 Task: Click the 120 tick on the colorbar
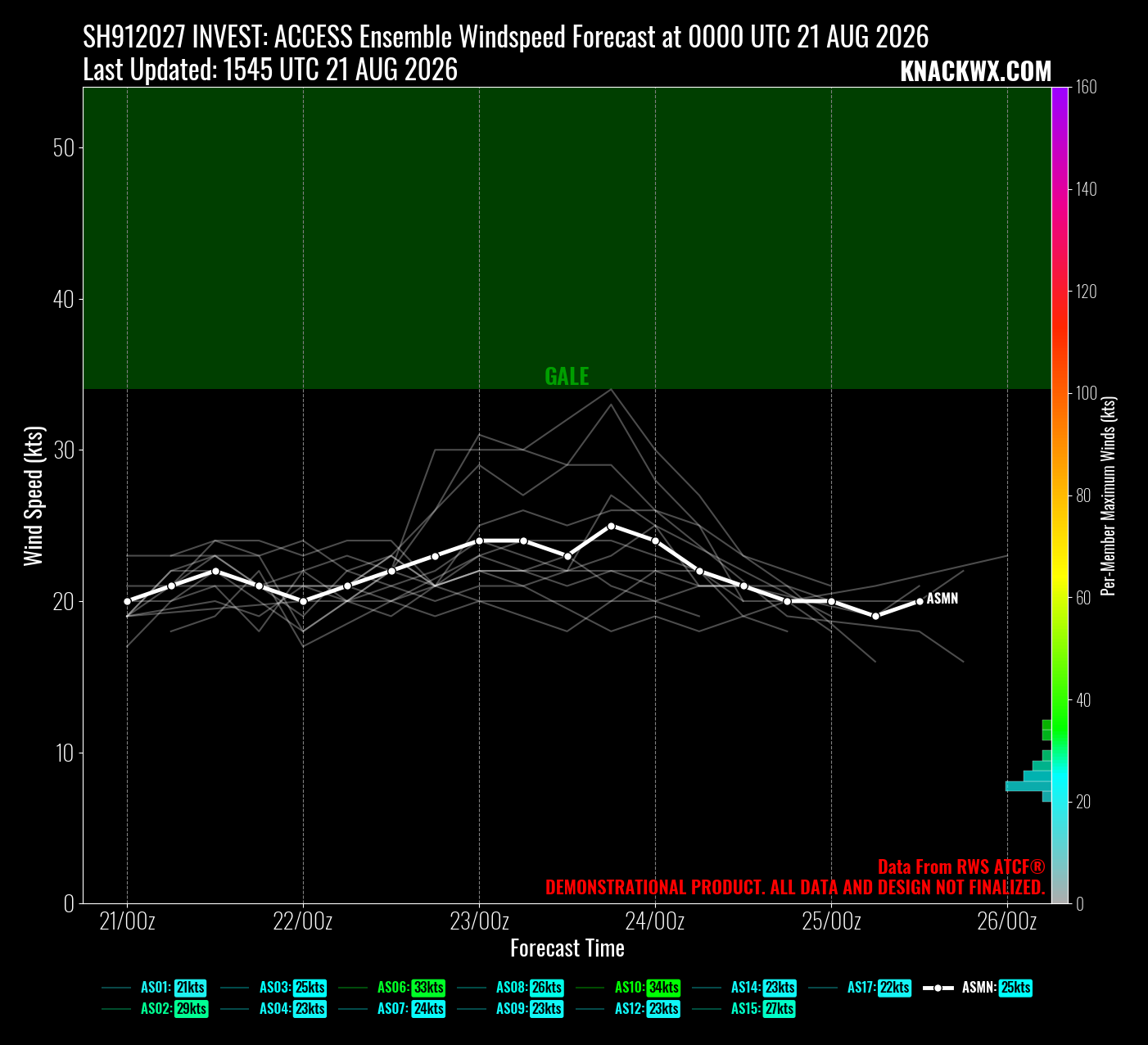tap(1086, 292)
